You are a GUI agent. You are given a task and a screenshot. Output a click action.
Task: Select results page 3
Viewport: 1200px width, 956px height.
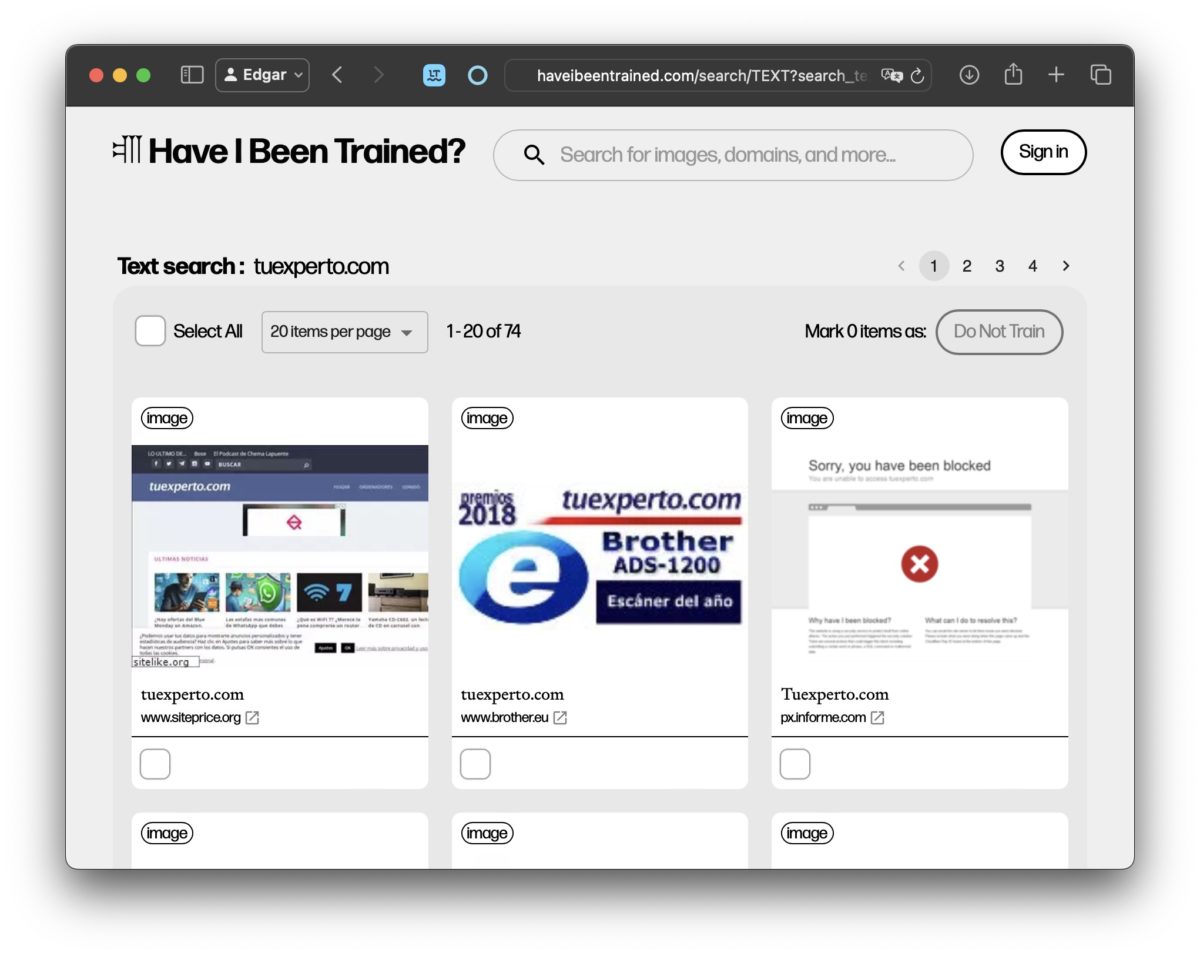1000,266
